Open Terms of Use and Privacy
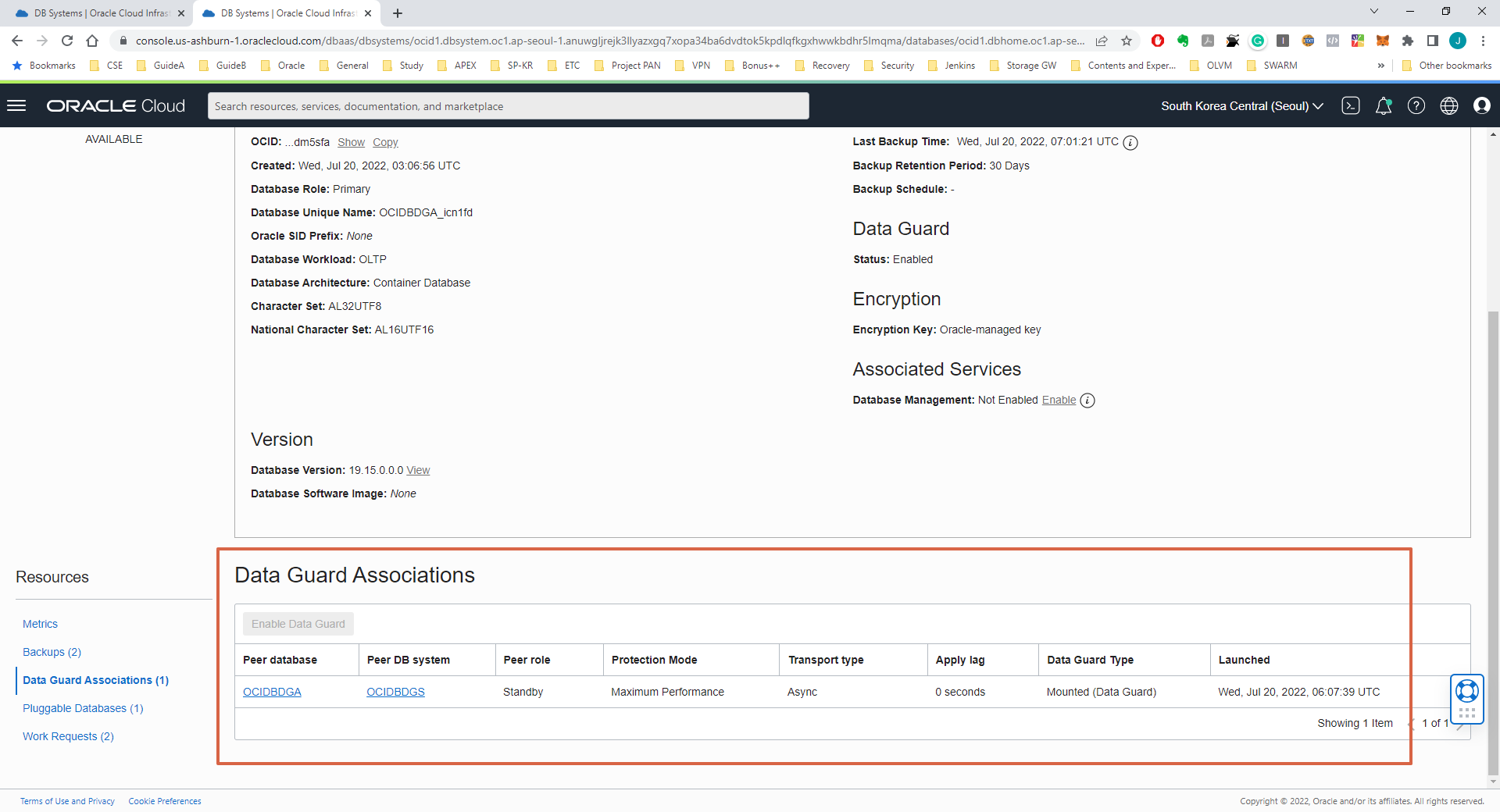 point(67,801)
